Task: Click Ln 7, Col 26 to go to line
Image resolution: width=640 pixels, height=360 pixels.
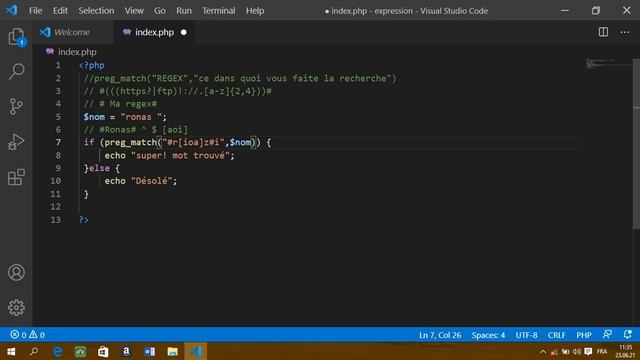Action: click(440, 335)
